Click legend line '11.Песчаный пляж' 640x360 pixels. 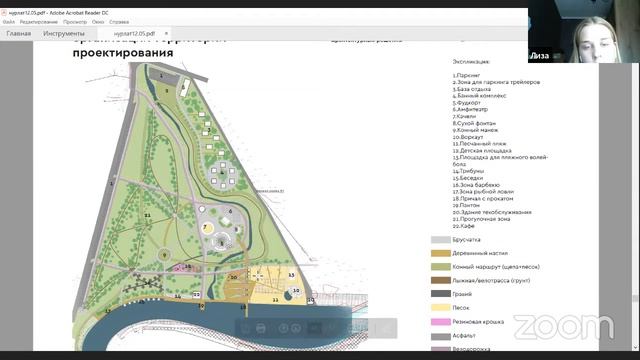click(479, 144)
